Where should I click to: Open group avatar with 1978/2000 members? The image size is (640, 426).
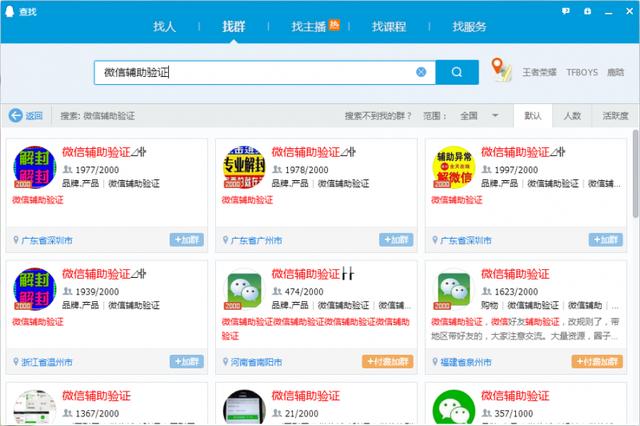(244, 167)
